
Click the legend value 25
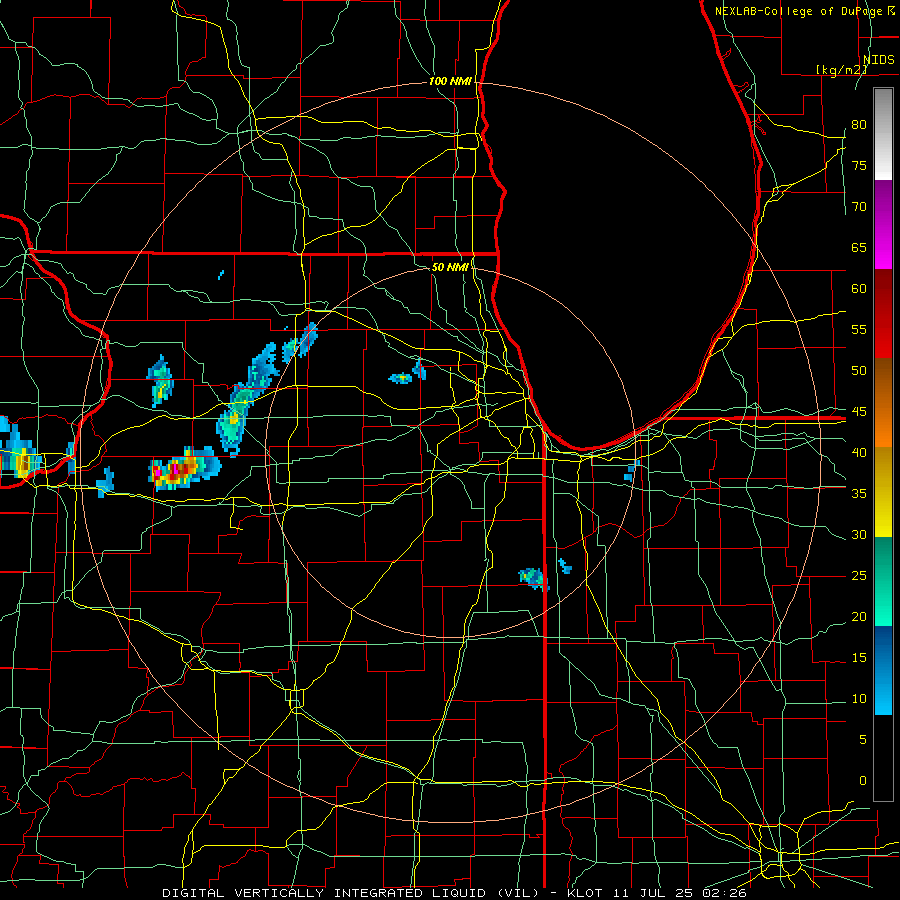click(x=859, y=575)
